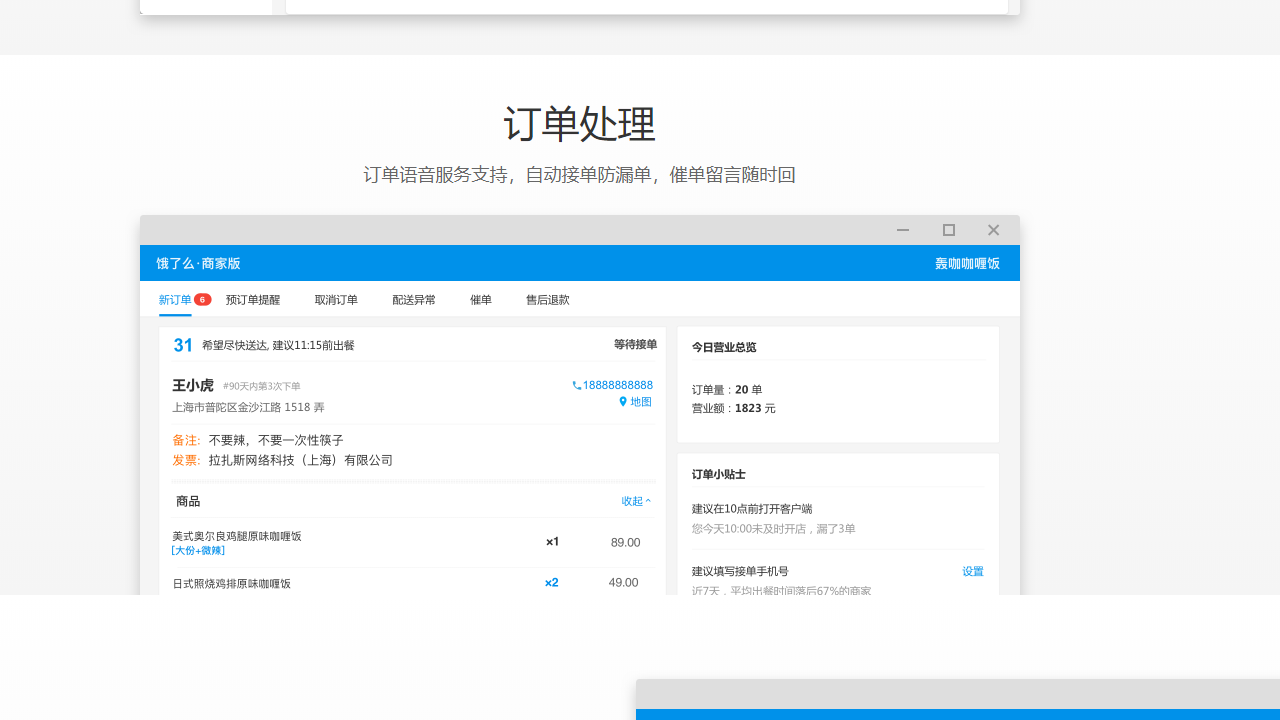
Task: Click the phone icon beside 18888888888
Action: pyautogui.click(x=576, y=386)
